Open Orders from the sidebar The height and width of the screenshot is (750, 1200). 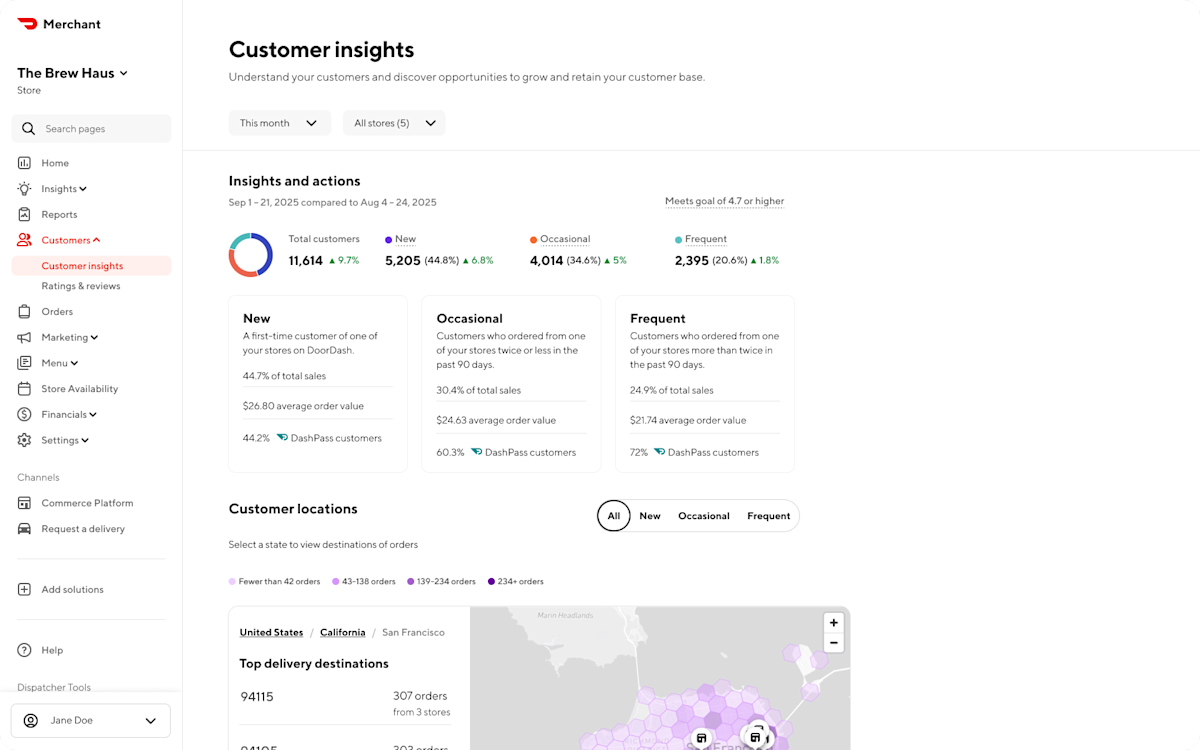click(x=24, y=311)
